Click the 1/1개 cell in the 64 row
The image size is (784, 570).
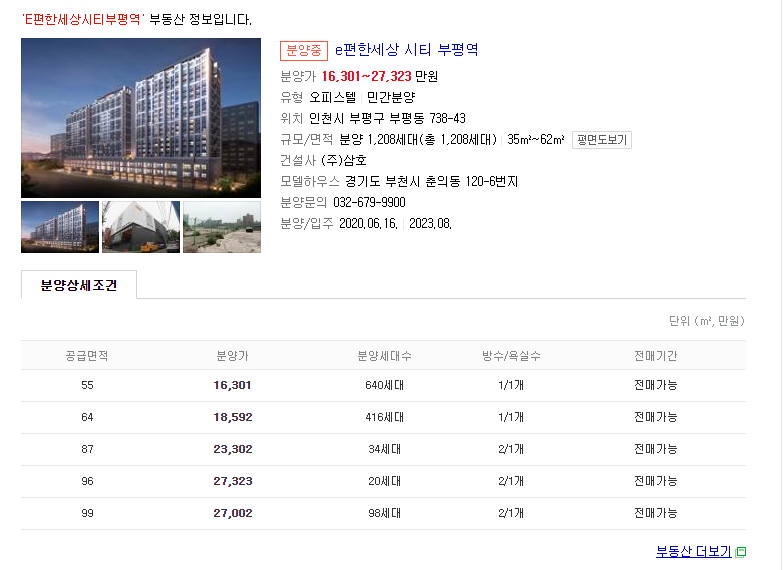(511, 417)
